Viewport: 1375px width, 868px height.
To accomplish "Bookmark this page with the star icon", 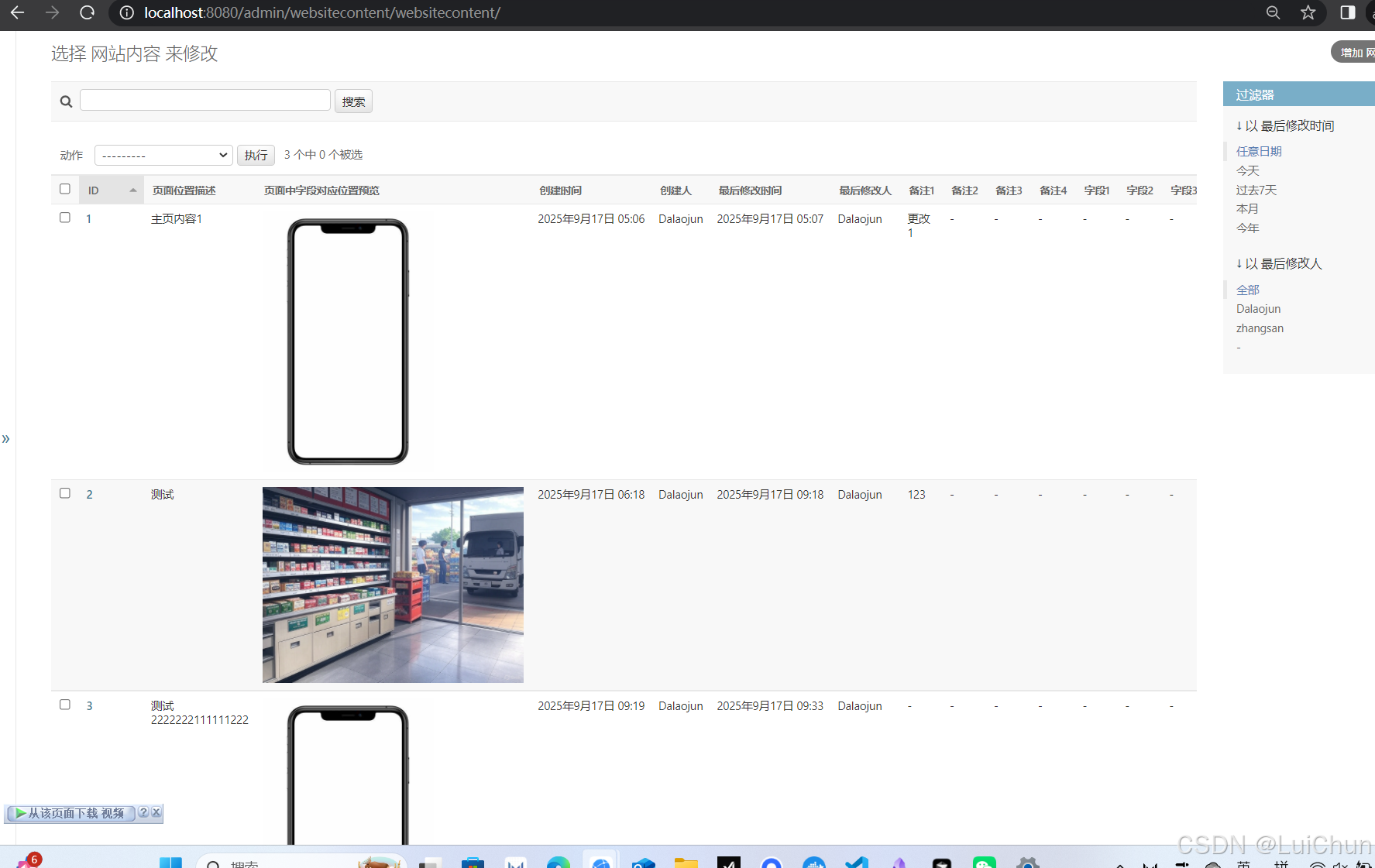I will pos(1308,12).
